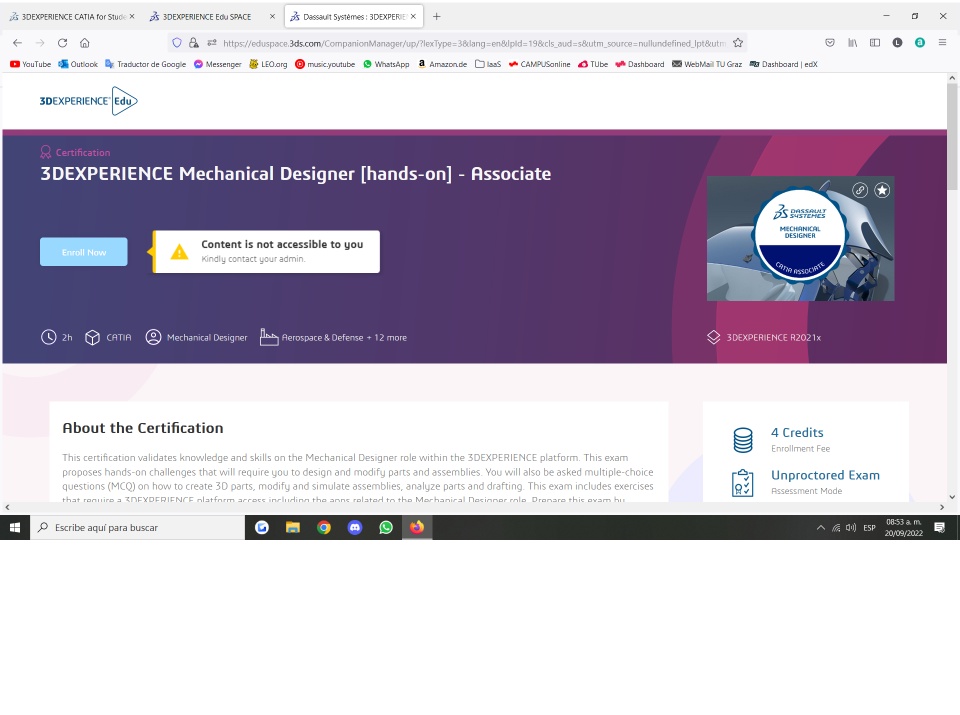Open Chrome from the taskbar

[x=324, y=527]
